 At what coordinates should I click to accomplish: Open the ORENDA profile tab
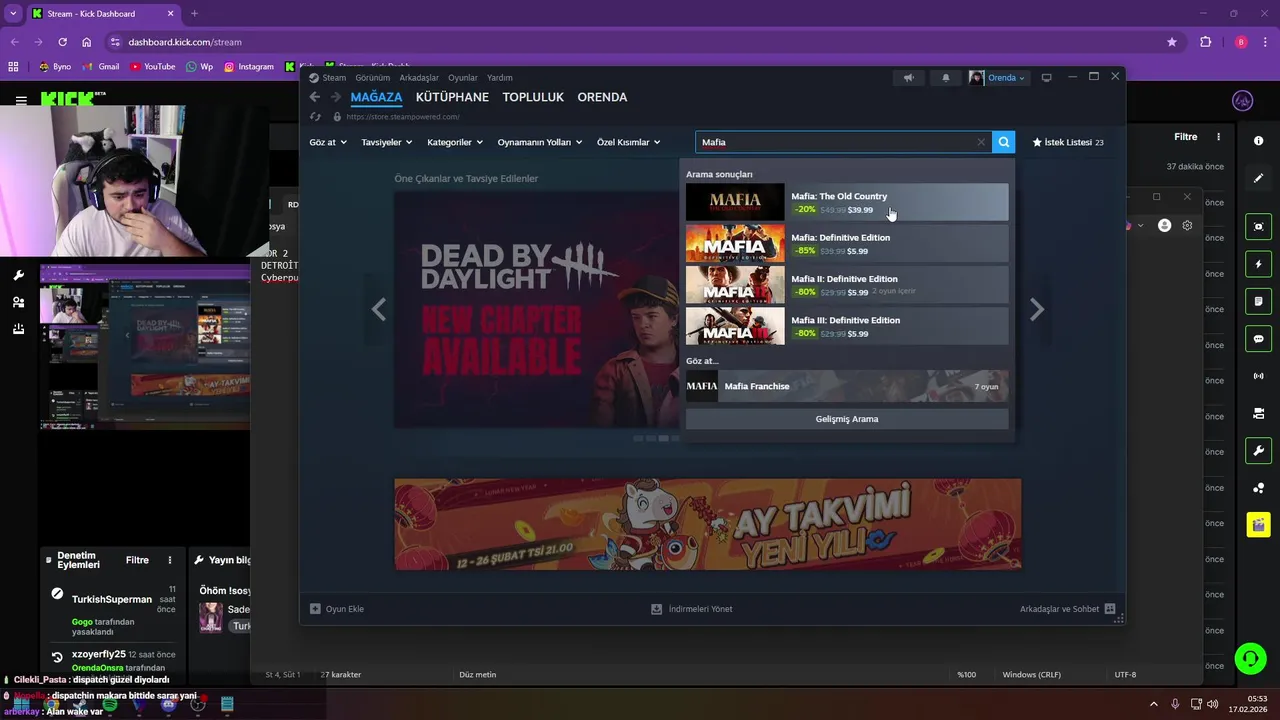coord(602,97)
